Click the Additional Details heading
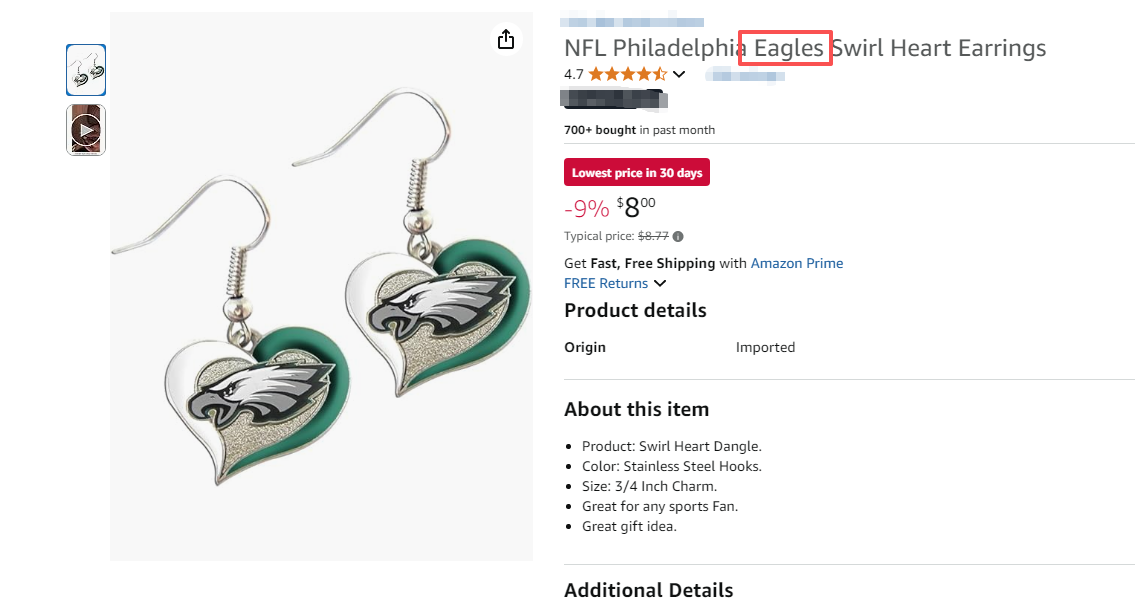 (648, 590)
